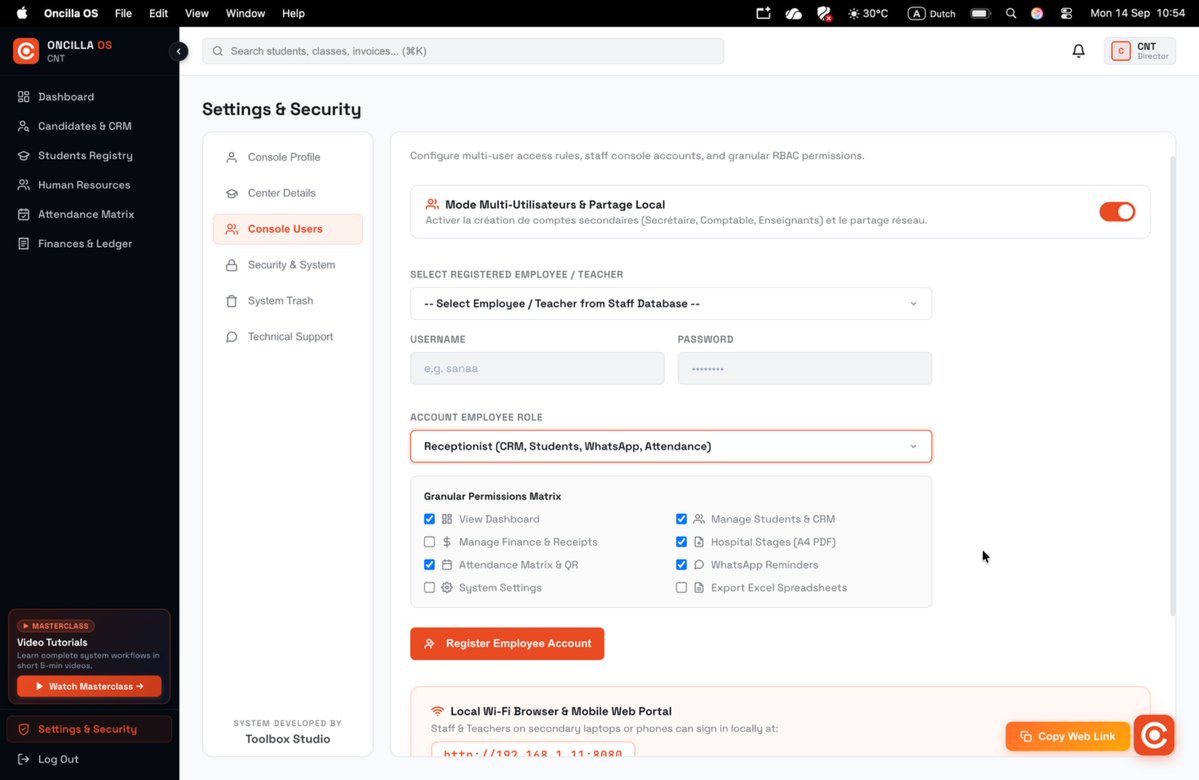This screenshot has height=780, width=1199.
Task: Uncheck Manage Students & CRM permission
Action: click(681, 518)
